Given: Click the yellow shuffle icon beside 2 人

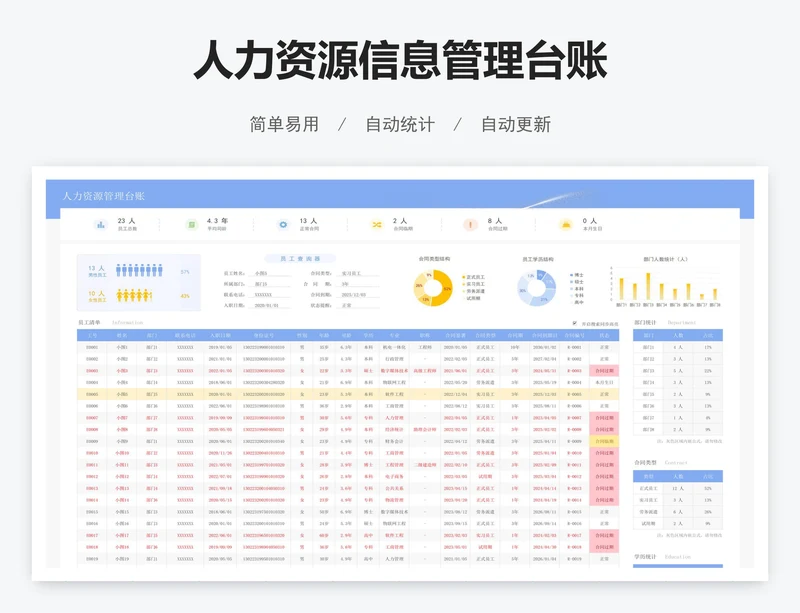Looking at the screenshot, I should pos(377,225).
